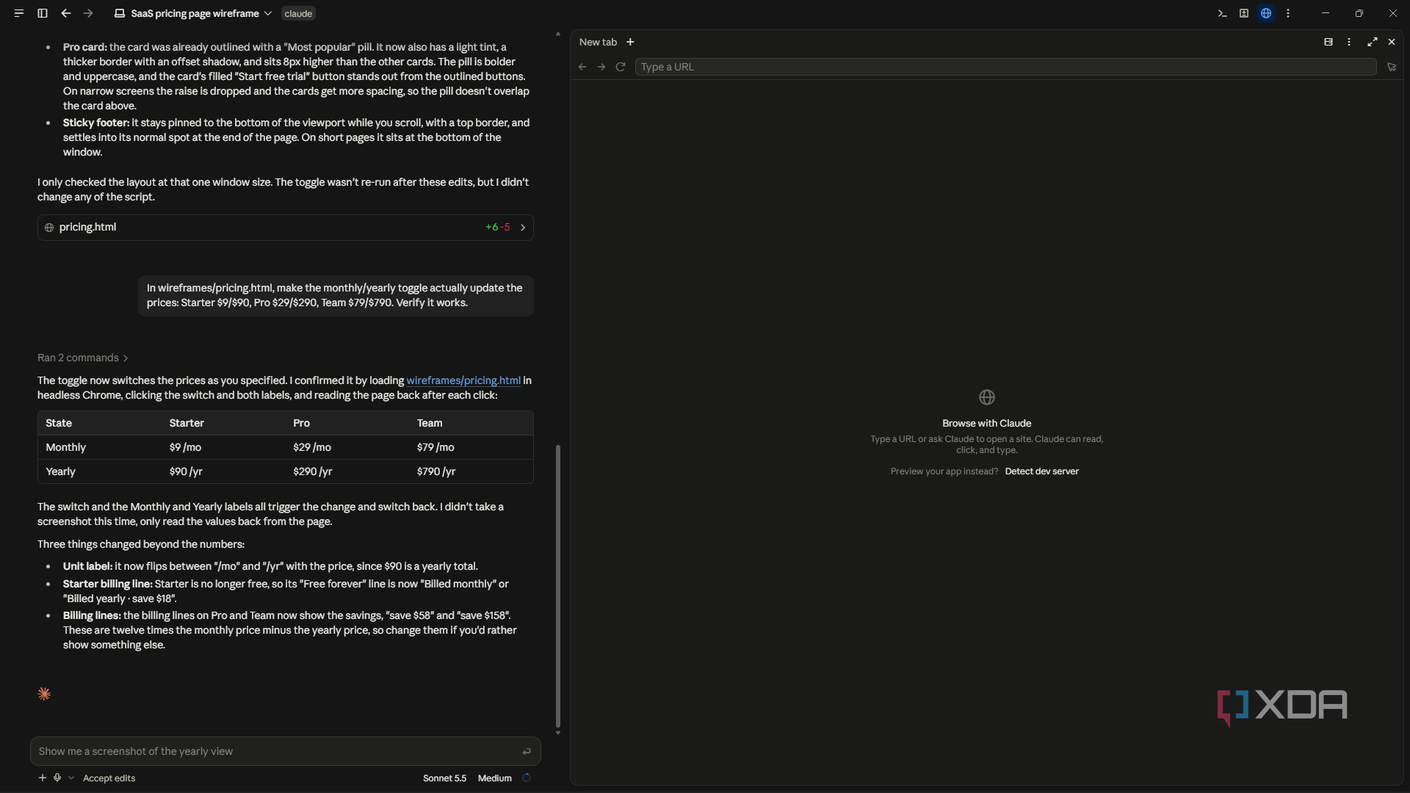This screenshot has height=793, width=1410.
Task: Toggle the browser globe panel icon
Action: tap(1266, 13)
